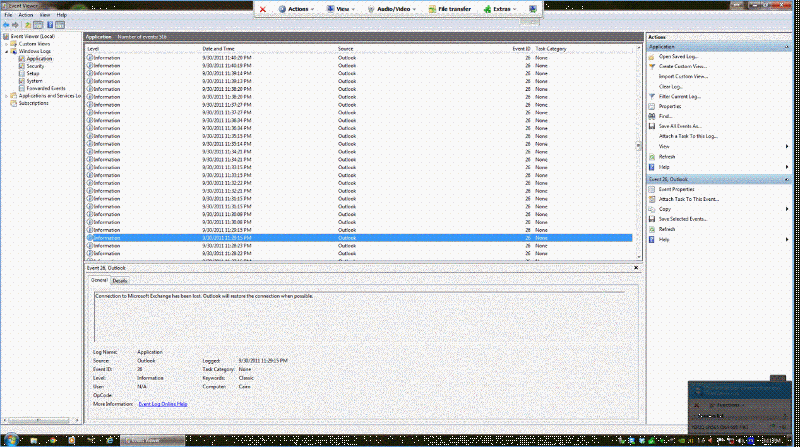Click the Chrome icon in taskbar

pyautogui.click(x=53, y=440)
